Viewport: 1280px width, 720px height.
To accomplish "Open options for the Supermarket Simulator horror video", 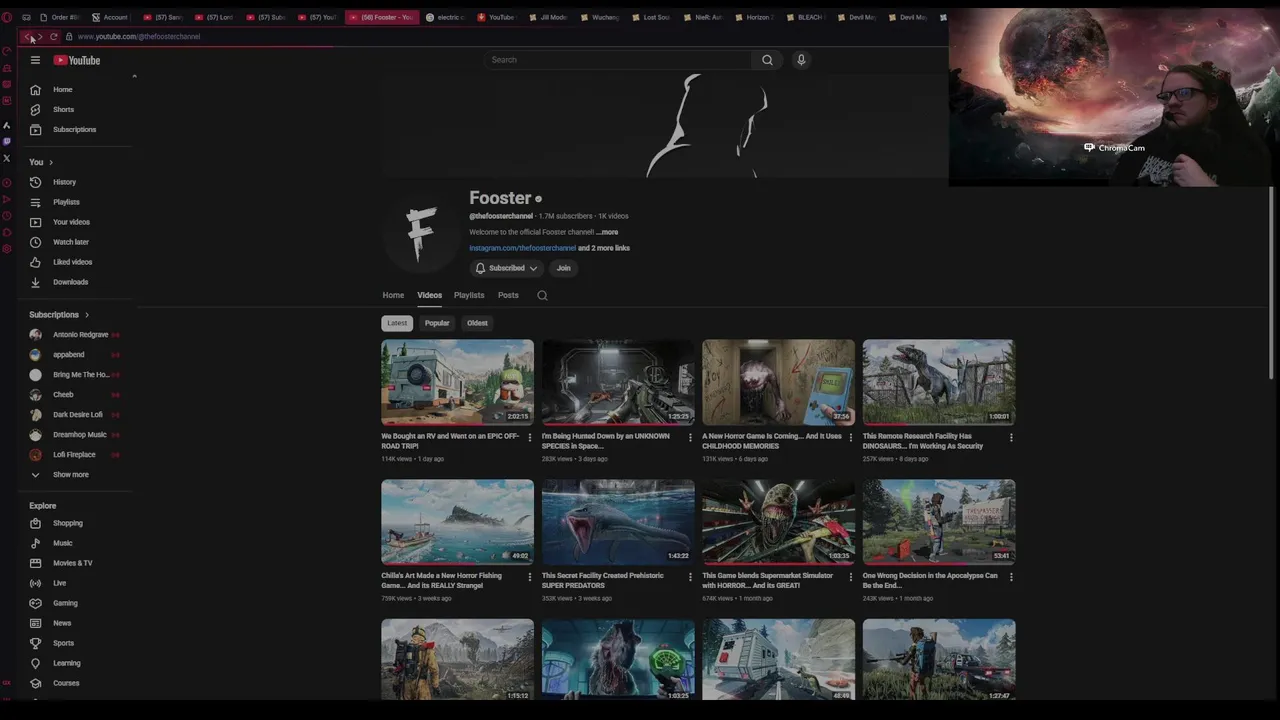I will (x=851, y=577).
